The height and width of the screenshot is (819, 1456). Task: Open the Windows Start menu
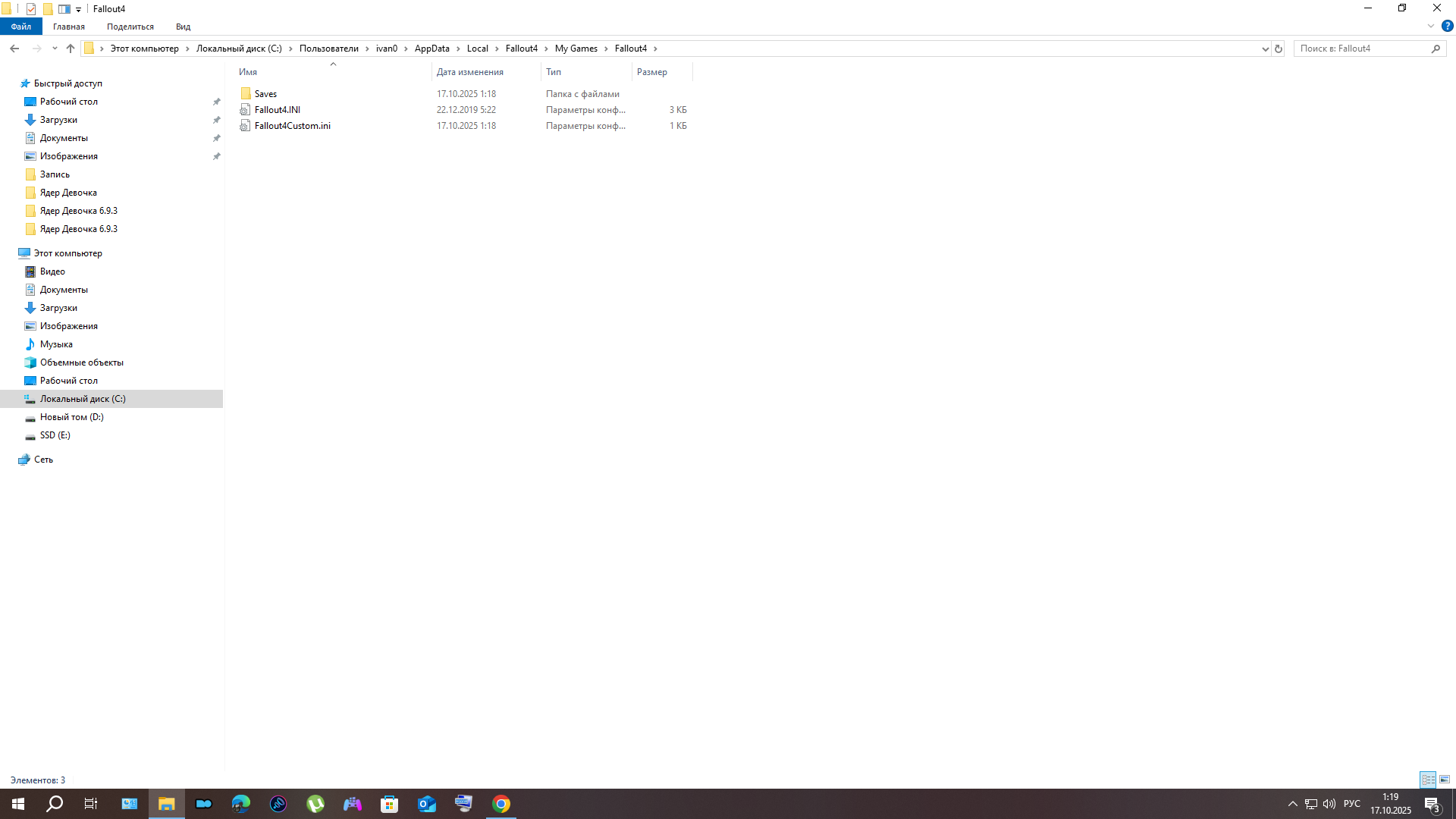(18, 804)
